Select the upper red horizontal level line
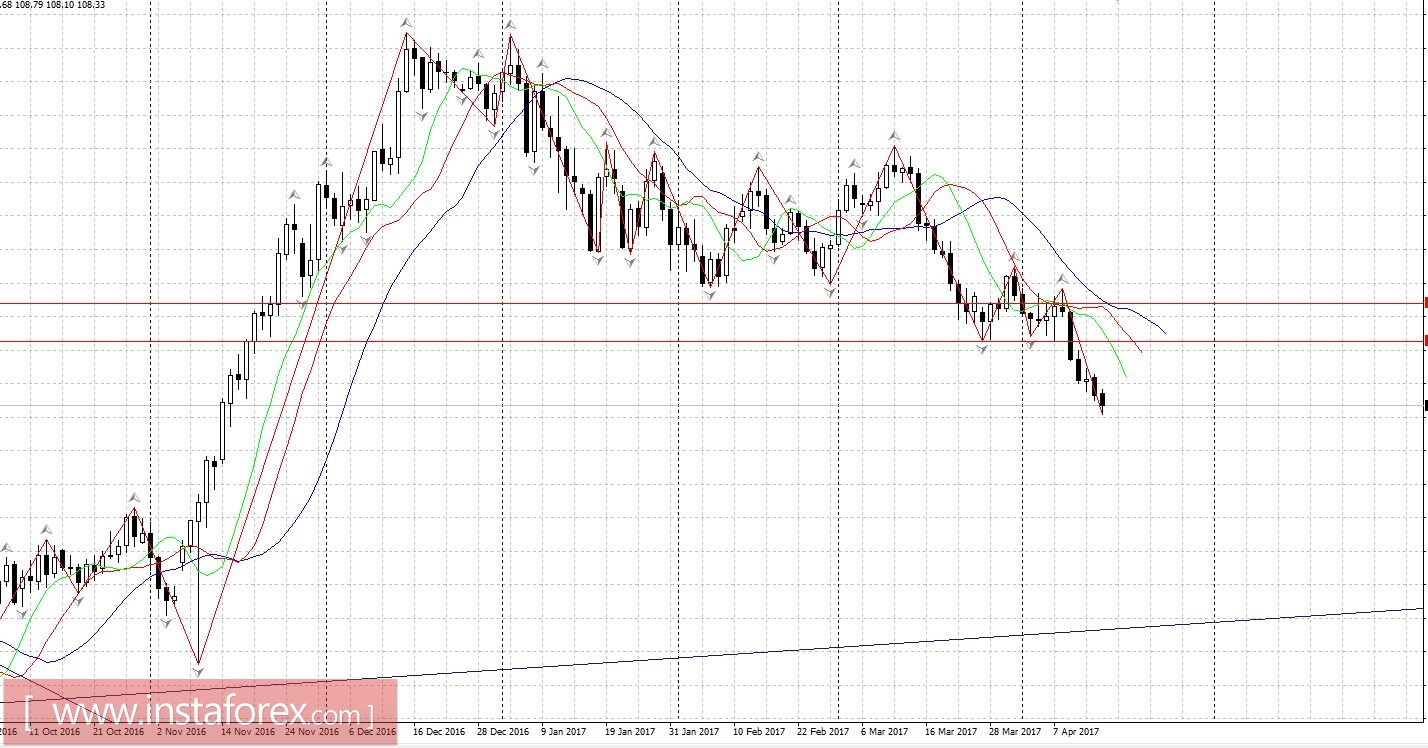Image resolution: width=1428 pixels, height=748 pixels. [710, 303]
